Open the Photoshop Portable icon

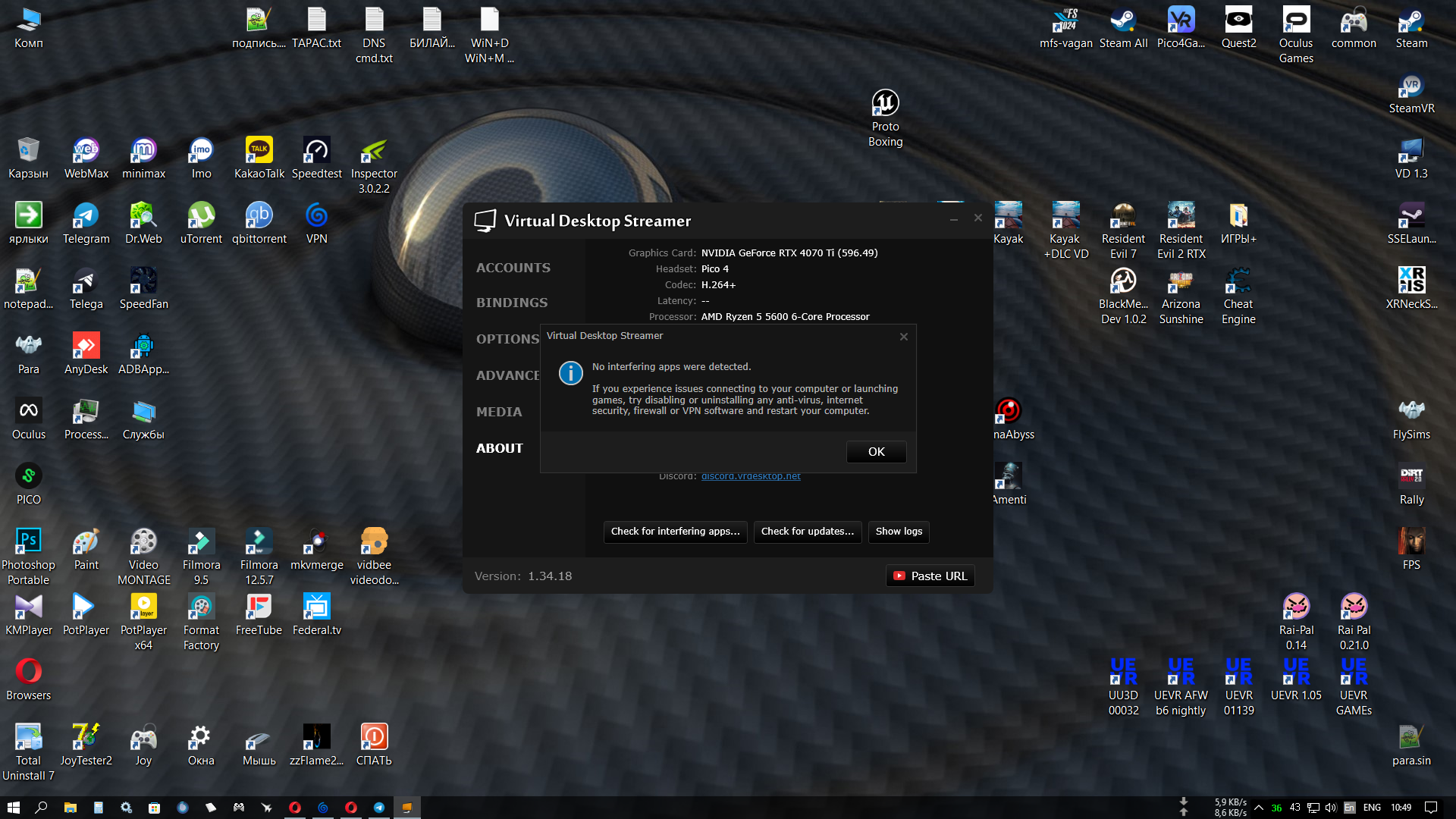click(x=28, y=557)
